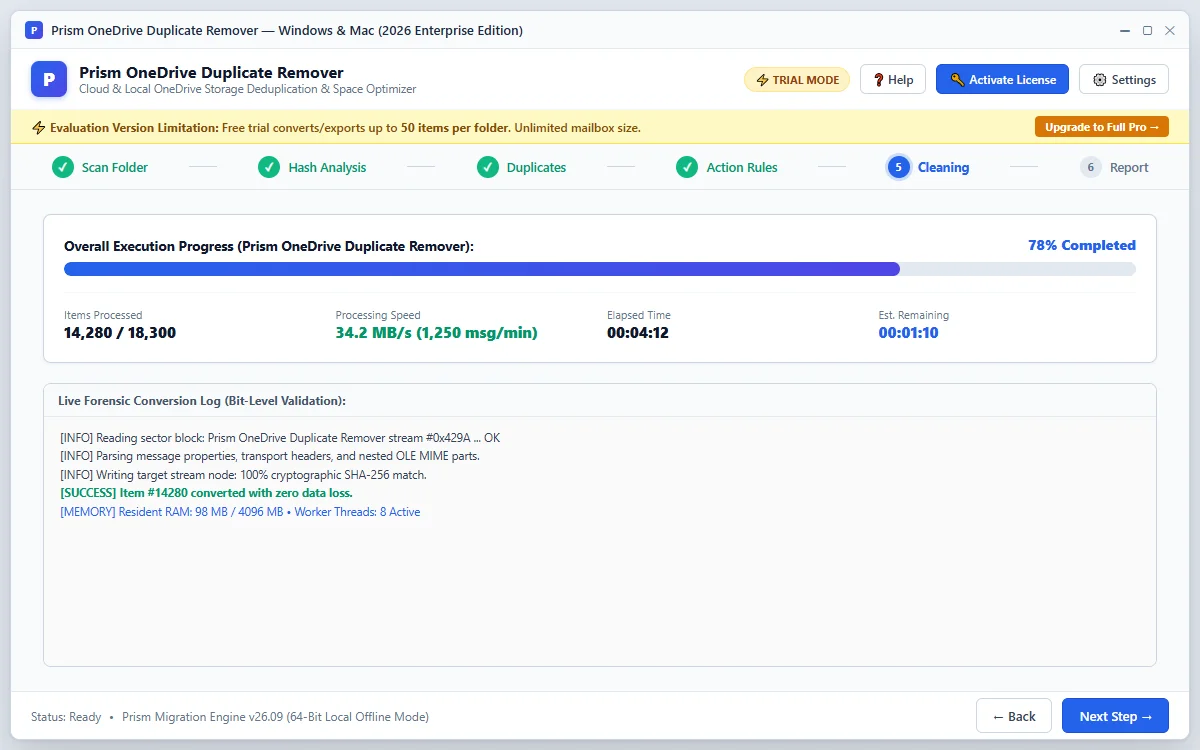Click the step 5 circle for Cleaning
The height and width of the screenshot is (750, 1200).
click(898, 167)
